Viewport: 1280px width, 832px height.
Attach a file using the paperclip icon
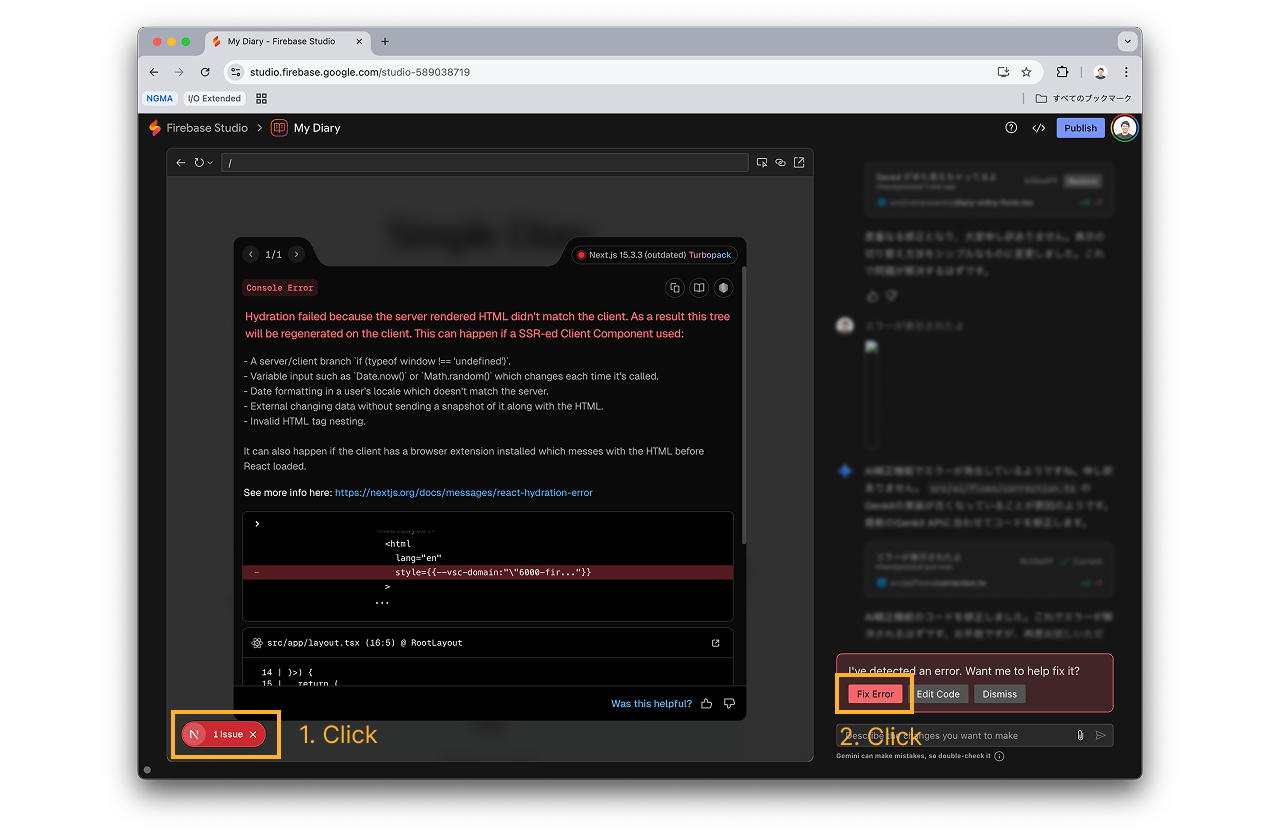tap(1079, 735)
